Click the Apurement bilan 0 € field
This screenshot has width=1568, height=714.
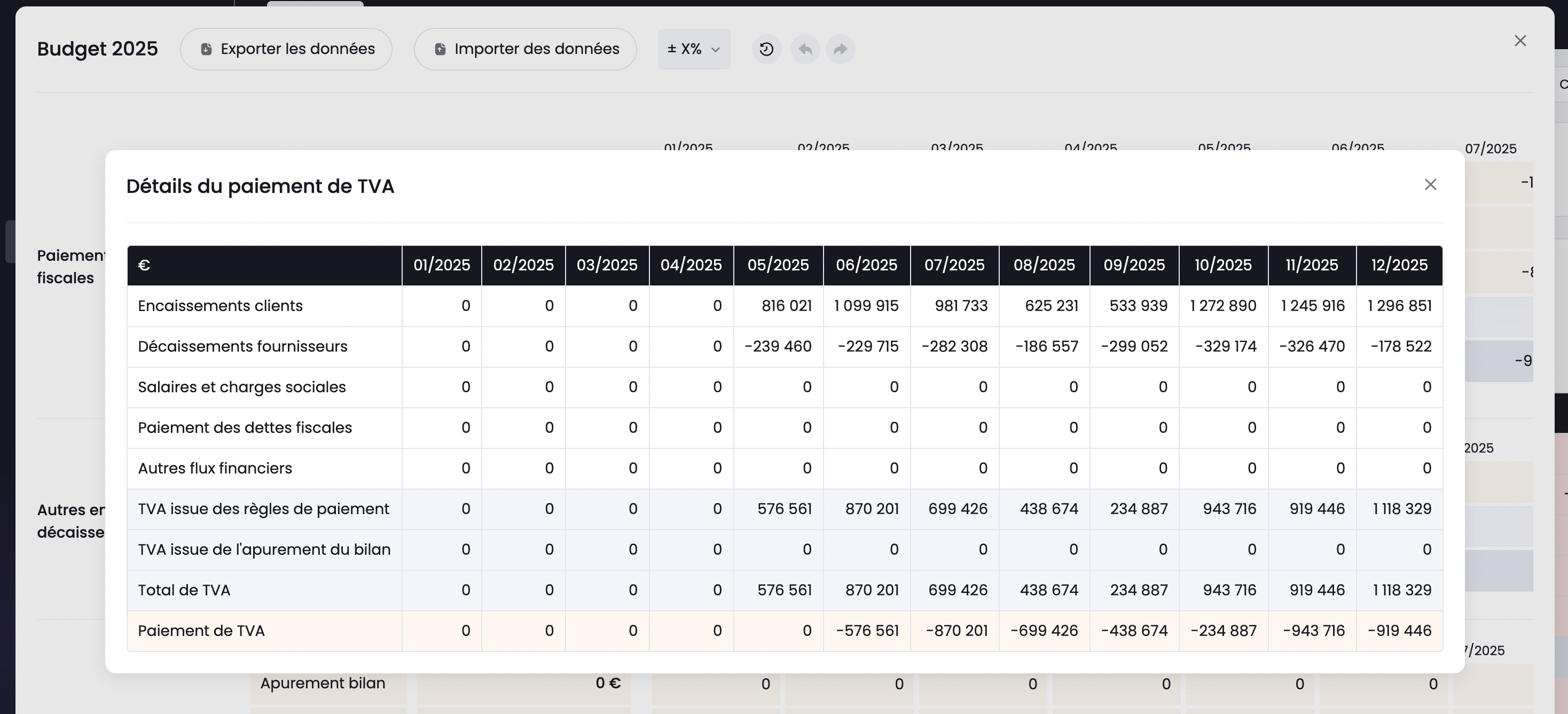click(523, 684)
